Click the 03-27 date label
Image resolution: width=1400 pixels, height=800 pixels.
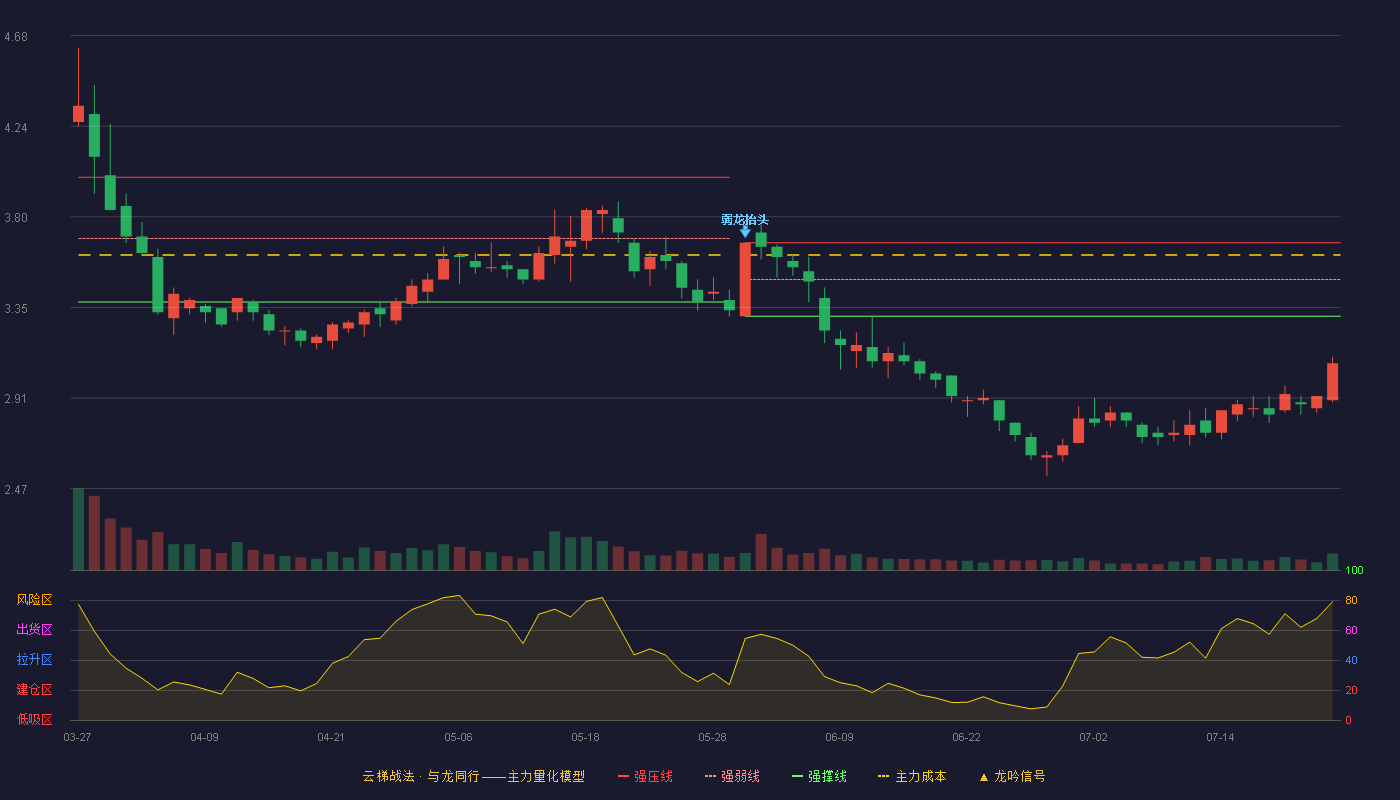click(77, 737)
